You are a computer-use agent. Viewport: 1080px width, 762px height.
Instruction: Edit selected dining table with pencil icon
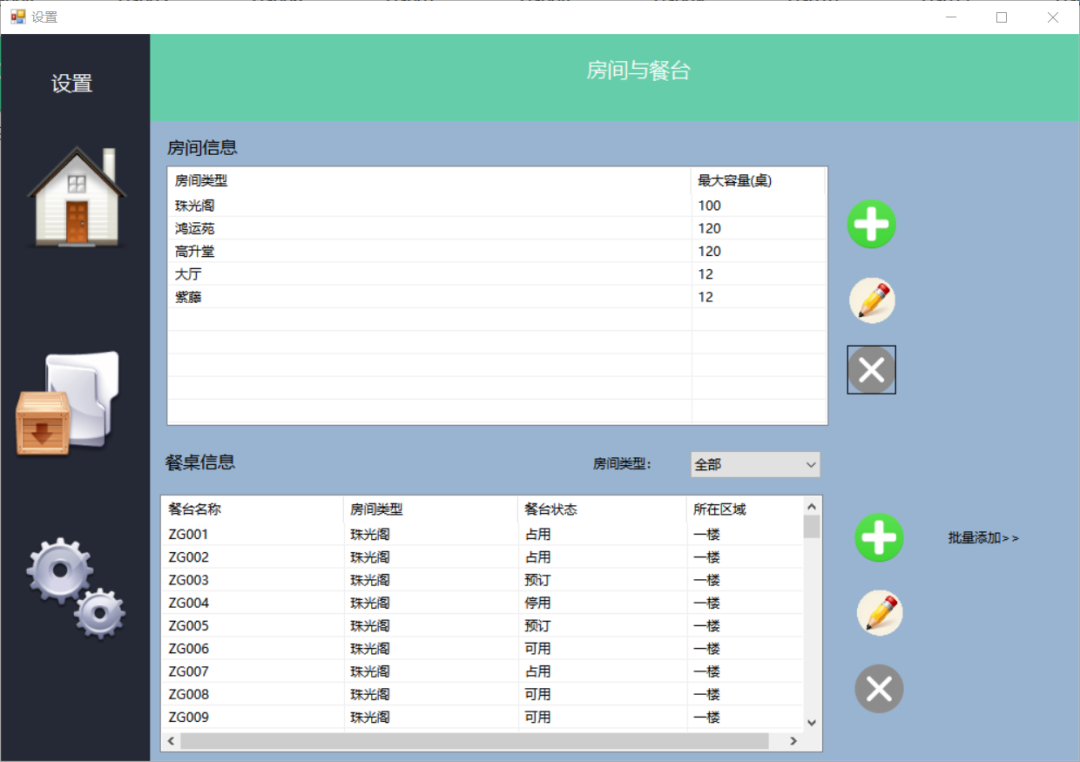click(879, 613)
